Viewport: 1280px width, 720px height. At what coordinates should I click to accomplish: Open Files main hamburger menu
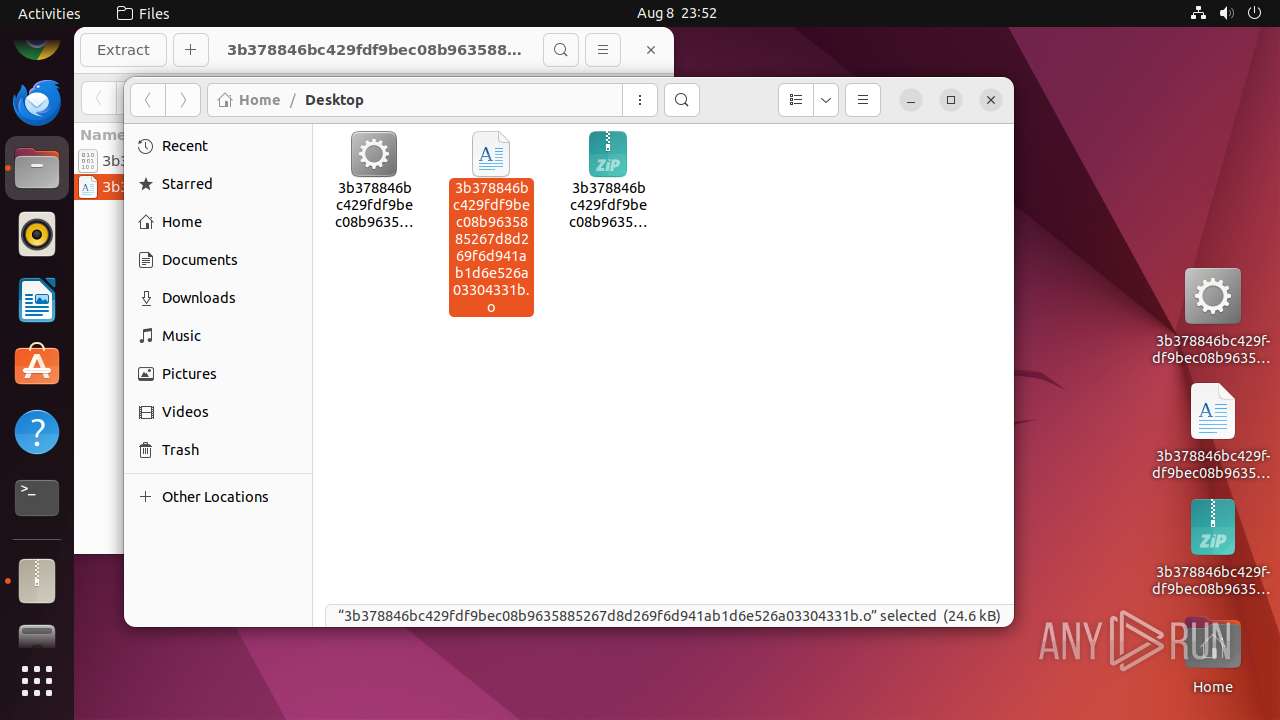(x=863, y=100)
